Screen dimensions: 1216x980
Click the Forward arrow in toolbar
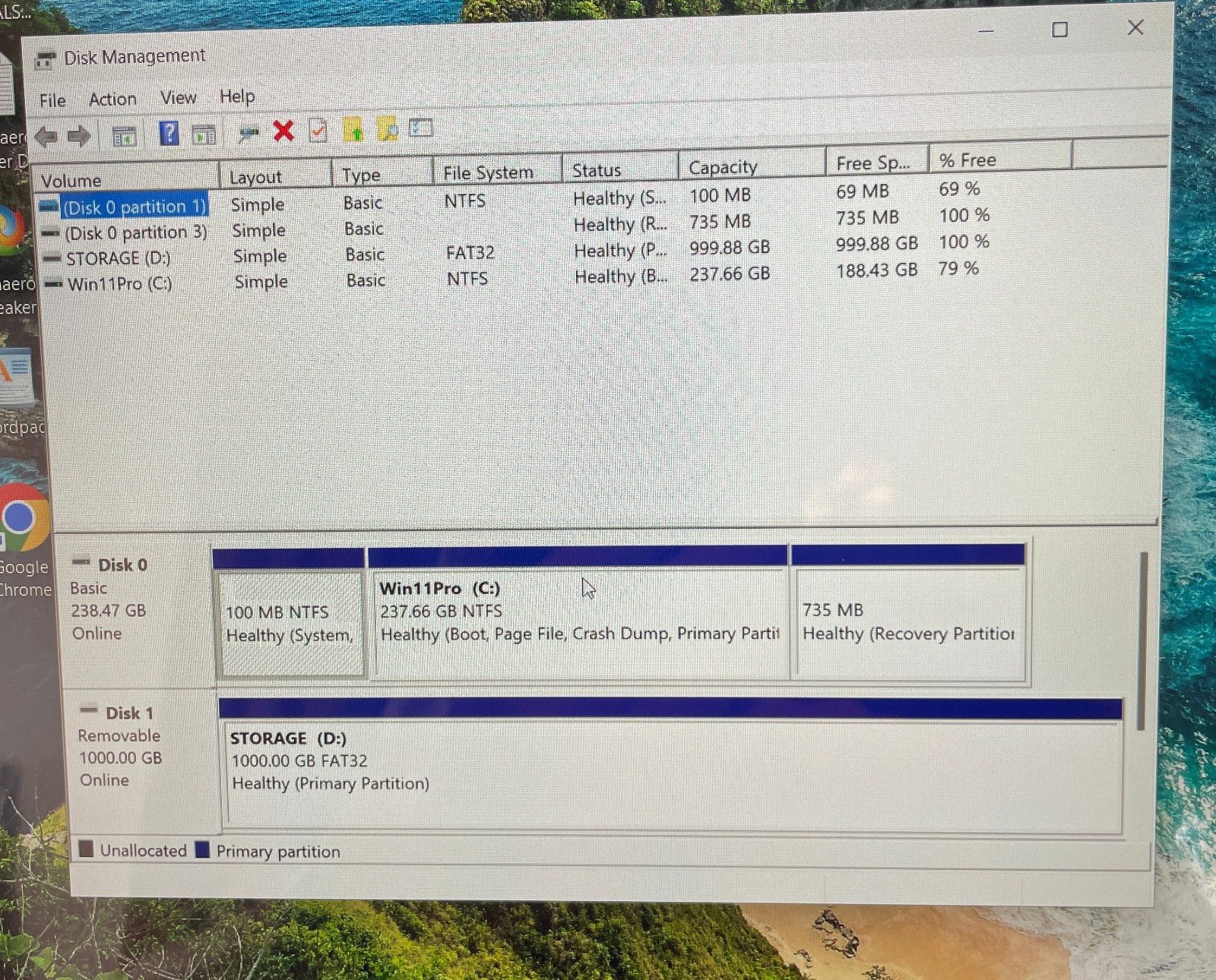[x=79, y=137]
